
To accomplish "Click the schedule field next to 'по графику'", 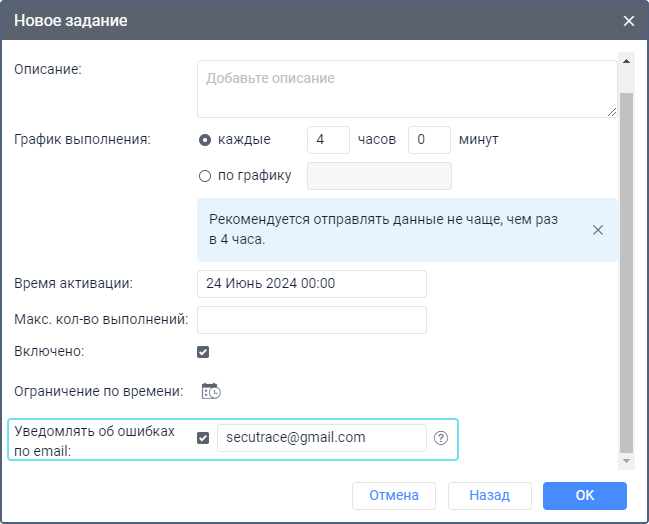I will point(379,176).
